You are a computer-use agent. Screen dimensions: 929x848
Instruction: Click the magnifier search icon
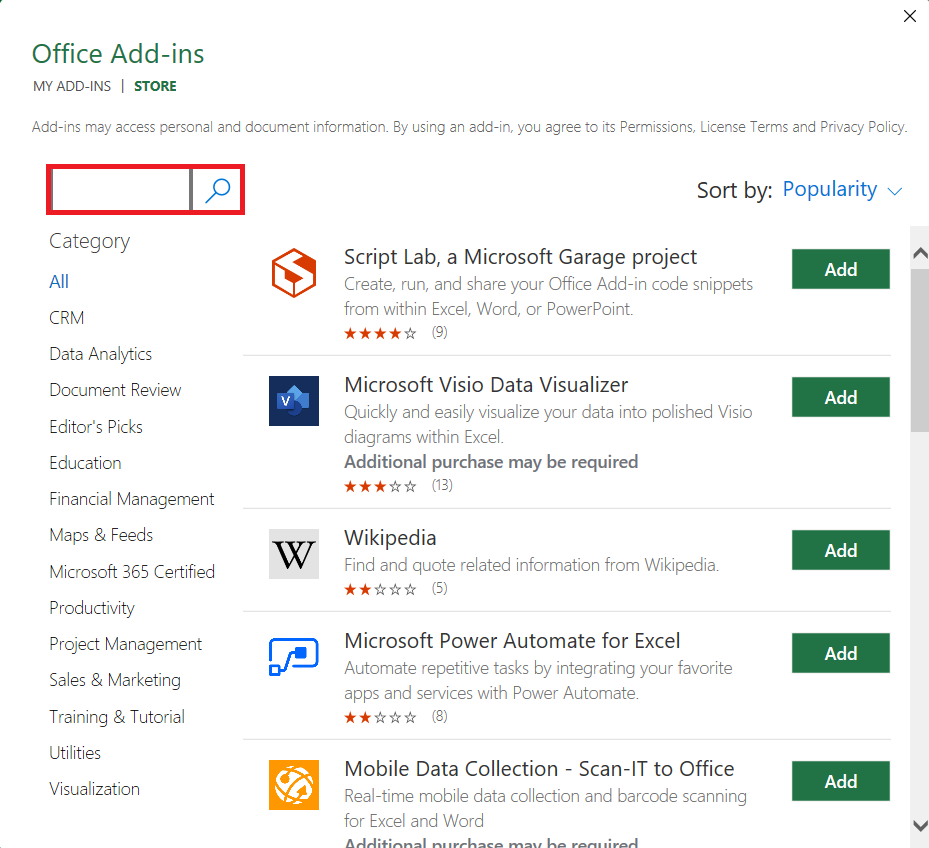[x=217, y=190]
